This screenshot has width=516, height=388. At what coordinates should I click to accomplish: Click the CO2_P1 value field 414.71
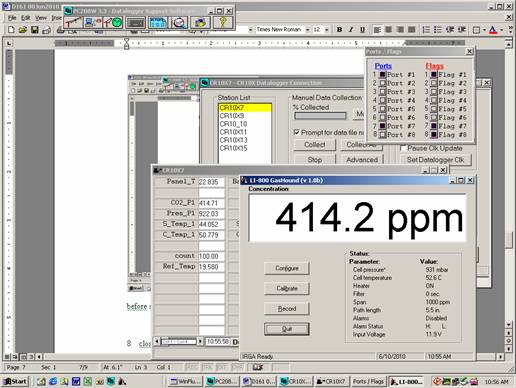click(x=211, y=203)
